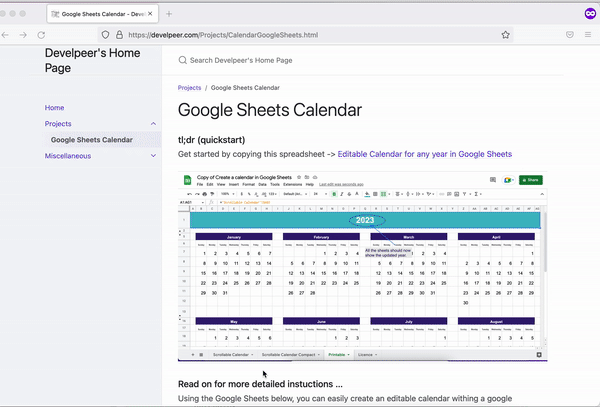Click the Projects breadcrumb link
This screenshot has width=600, height=407.
(189, 88)
